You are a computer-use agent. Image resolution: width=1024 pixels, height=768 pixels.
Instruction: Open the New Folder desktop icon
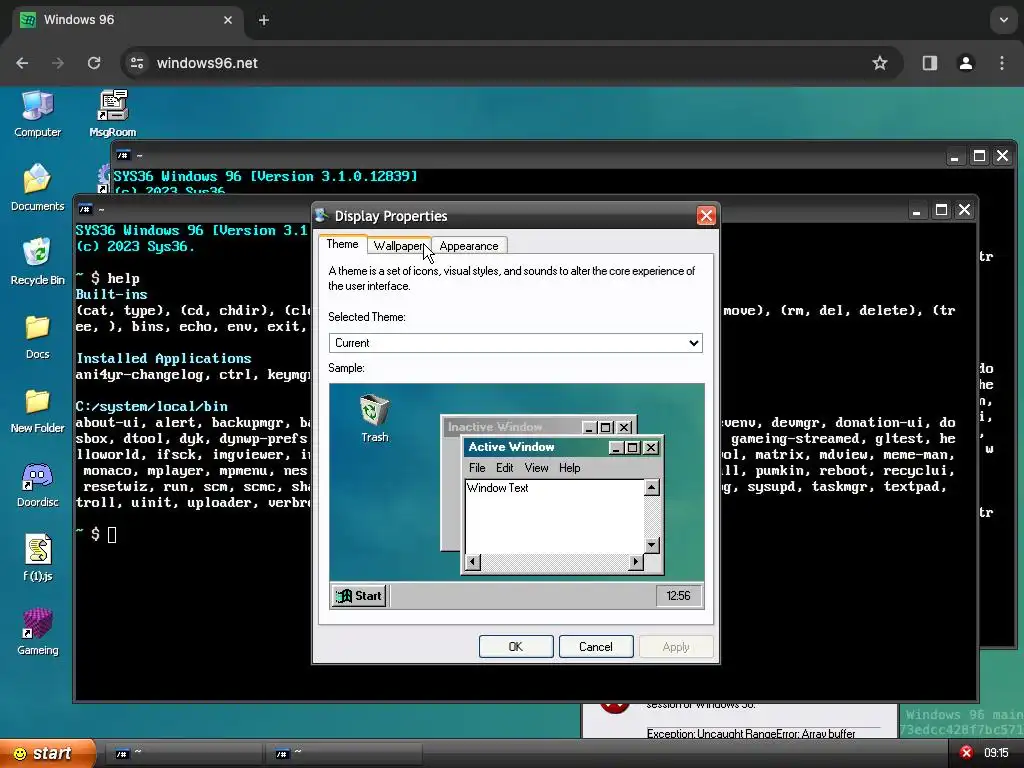click(37, 411)
